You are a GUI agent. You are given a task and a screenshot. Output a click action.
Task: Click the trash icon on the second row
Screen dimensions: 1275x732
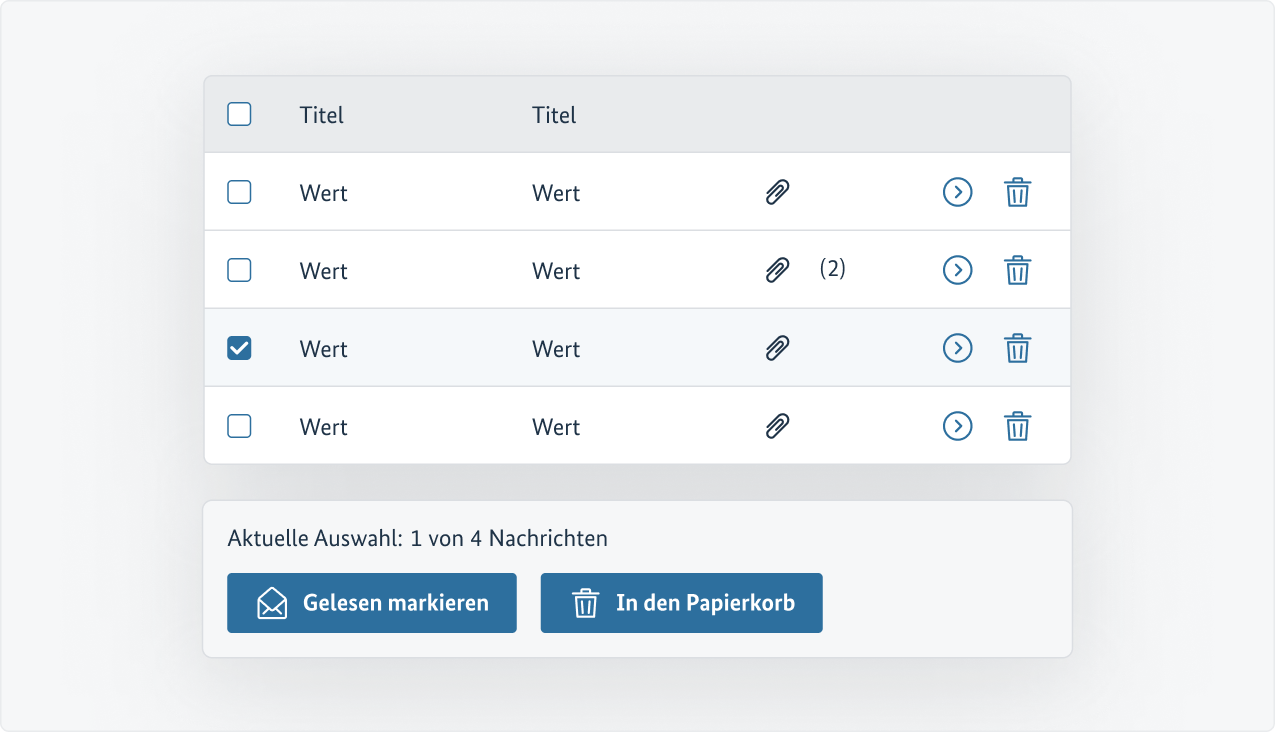click(x=1017, y=269)
